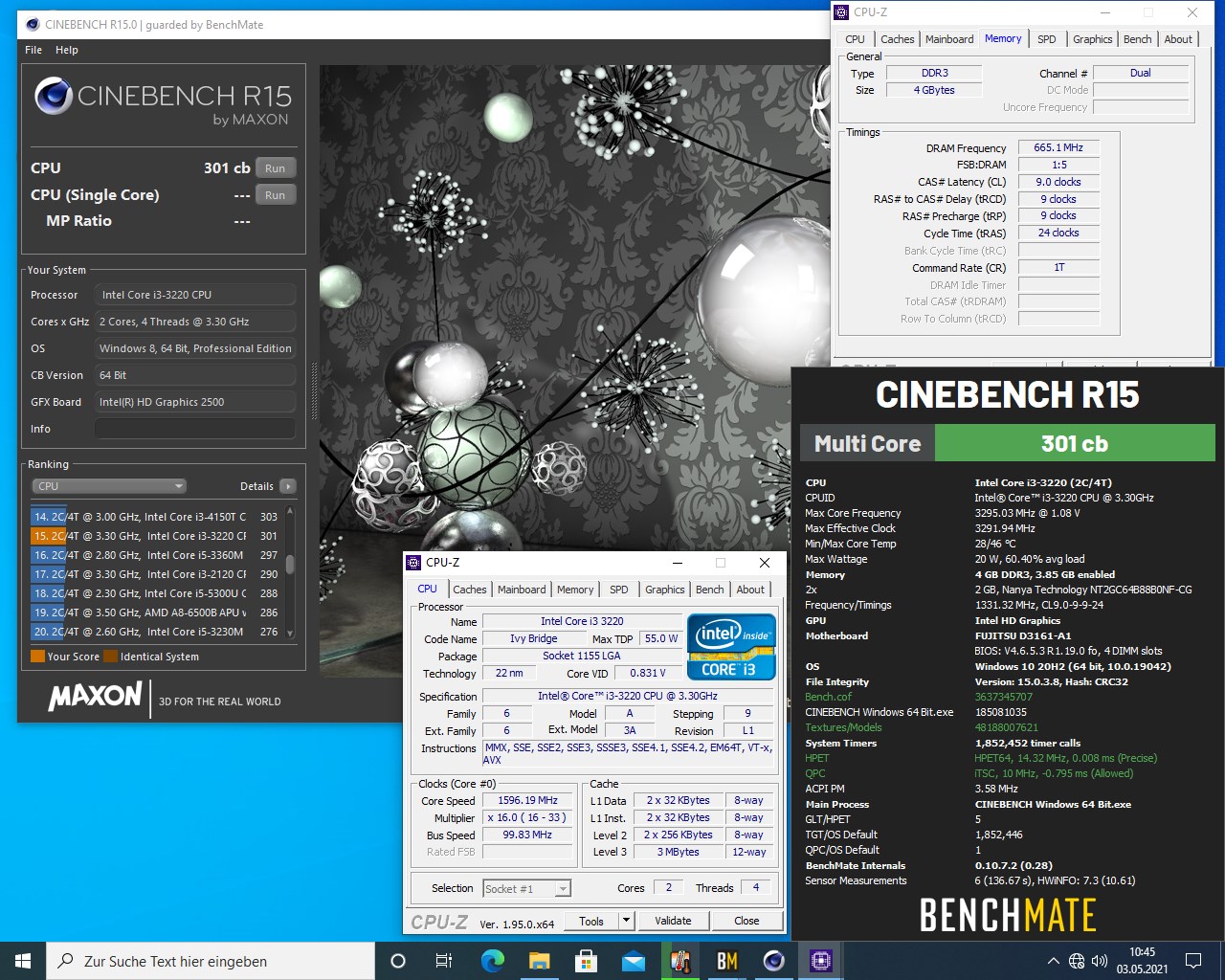
Task: Select Bench tab in top-right CPU-Z window
Action: 1138,39
